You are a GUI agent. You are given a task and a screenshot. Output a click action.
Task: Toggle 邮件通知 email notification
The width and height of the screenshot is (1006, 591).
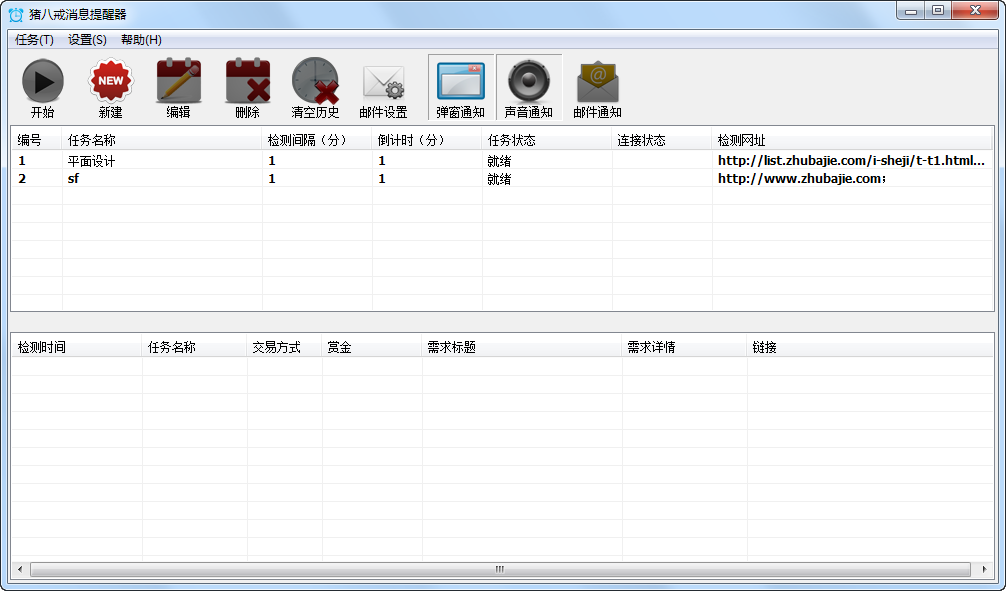click(x=597, y=88)
